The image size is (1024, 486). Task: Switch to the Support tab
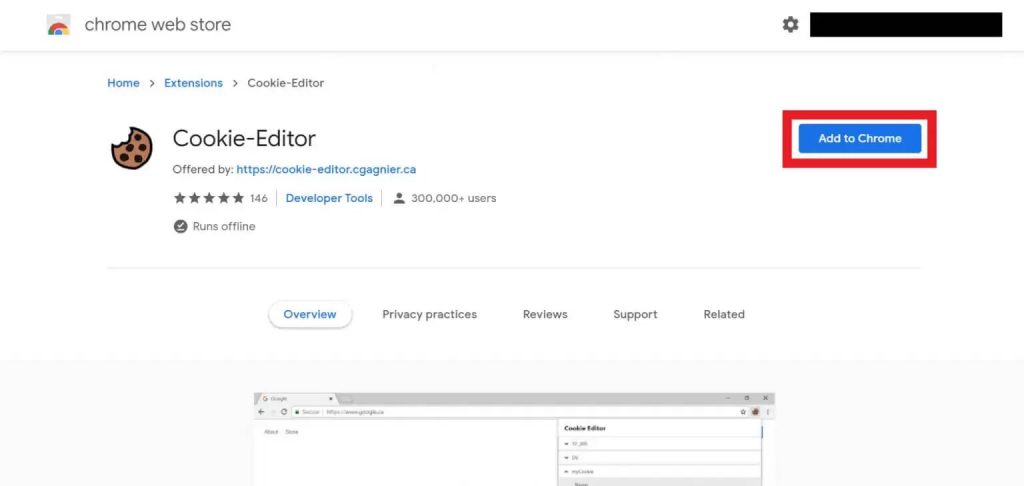pos(635,314)
